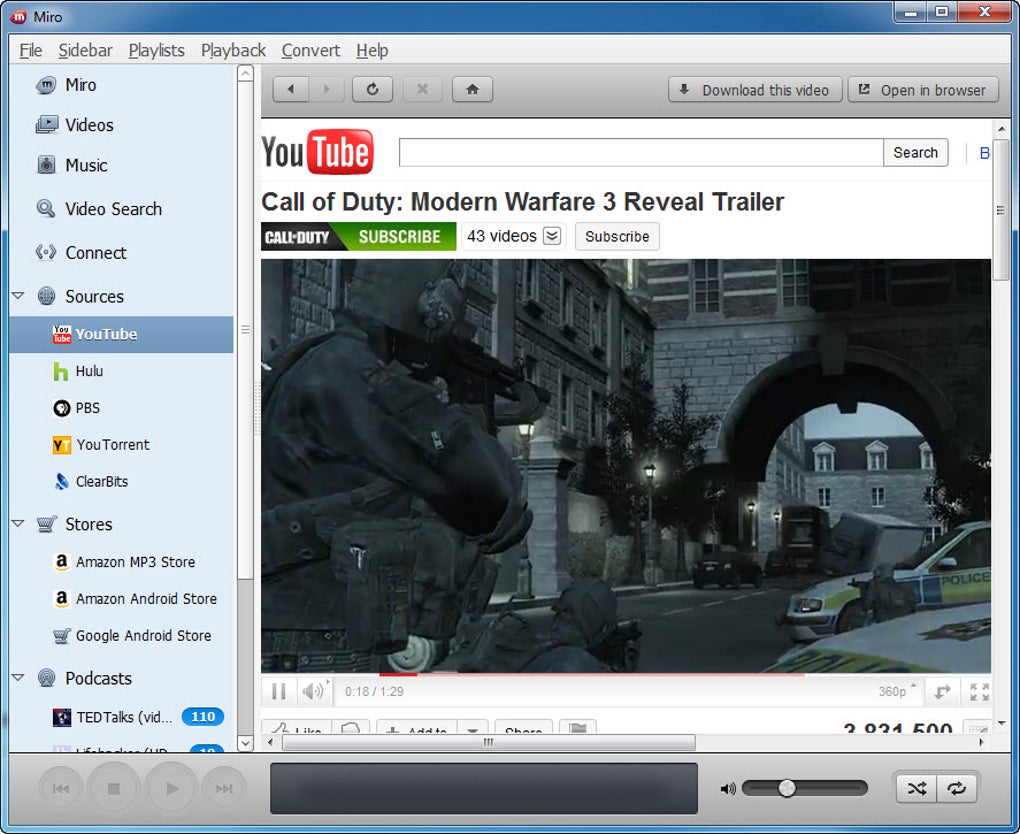The image size is (1020, 834).
Task: Open the File menu
Action: 31,50
